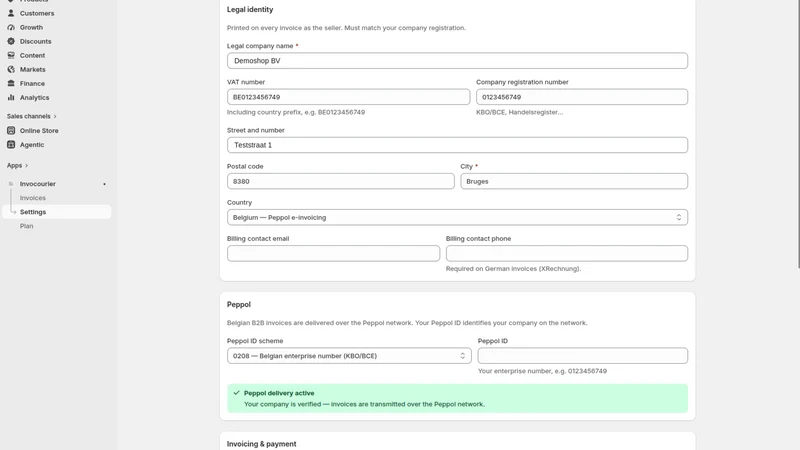Expand the Apps section

point(17,165)
